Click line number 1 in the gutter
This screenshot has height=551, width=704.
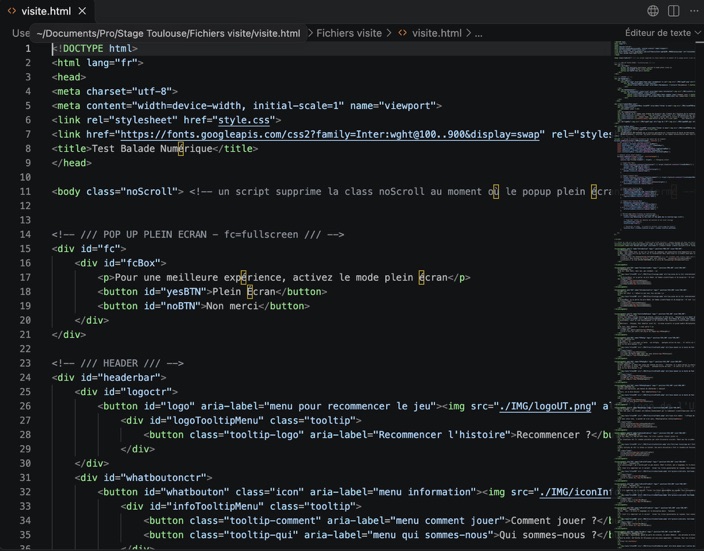click(28, 48)
